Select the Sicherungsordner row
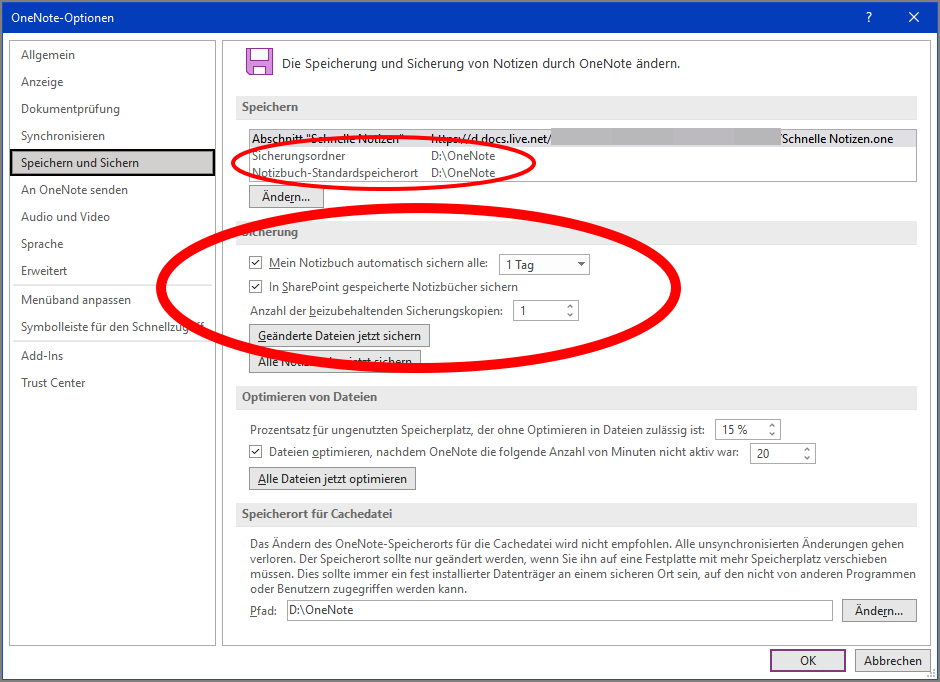Screen dimensions: 940x682 click(x=582, y=156)
